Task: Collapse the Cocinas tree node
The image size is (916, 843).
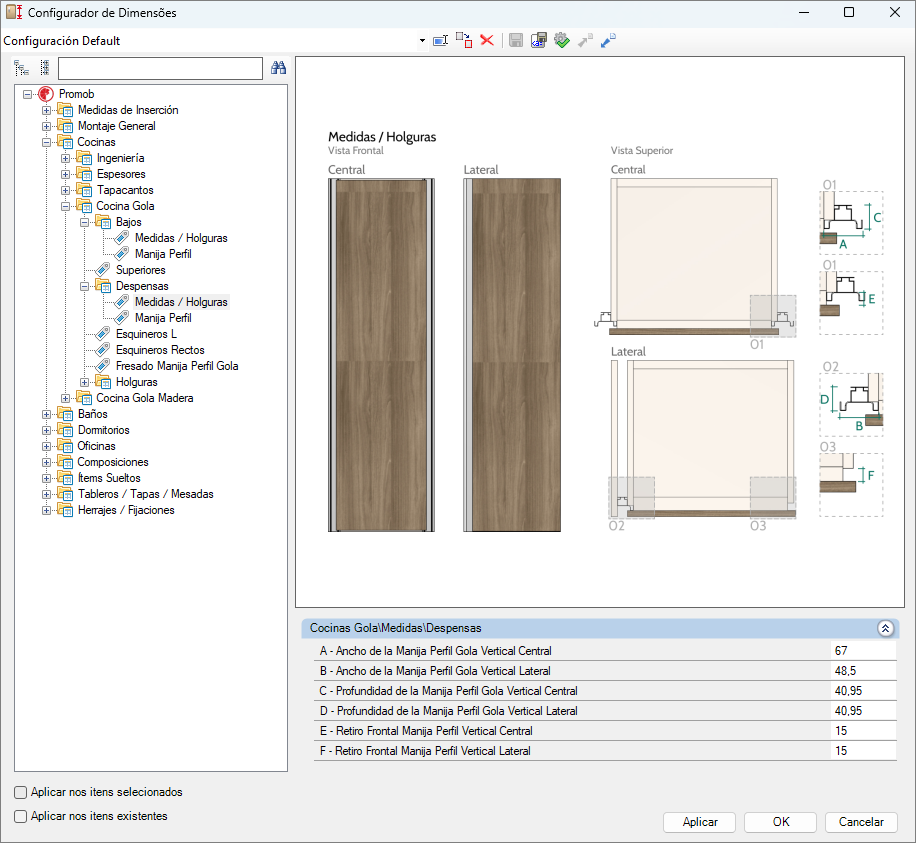Action: (46, 142)
